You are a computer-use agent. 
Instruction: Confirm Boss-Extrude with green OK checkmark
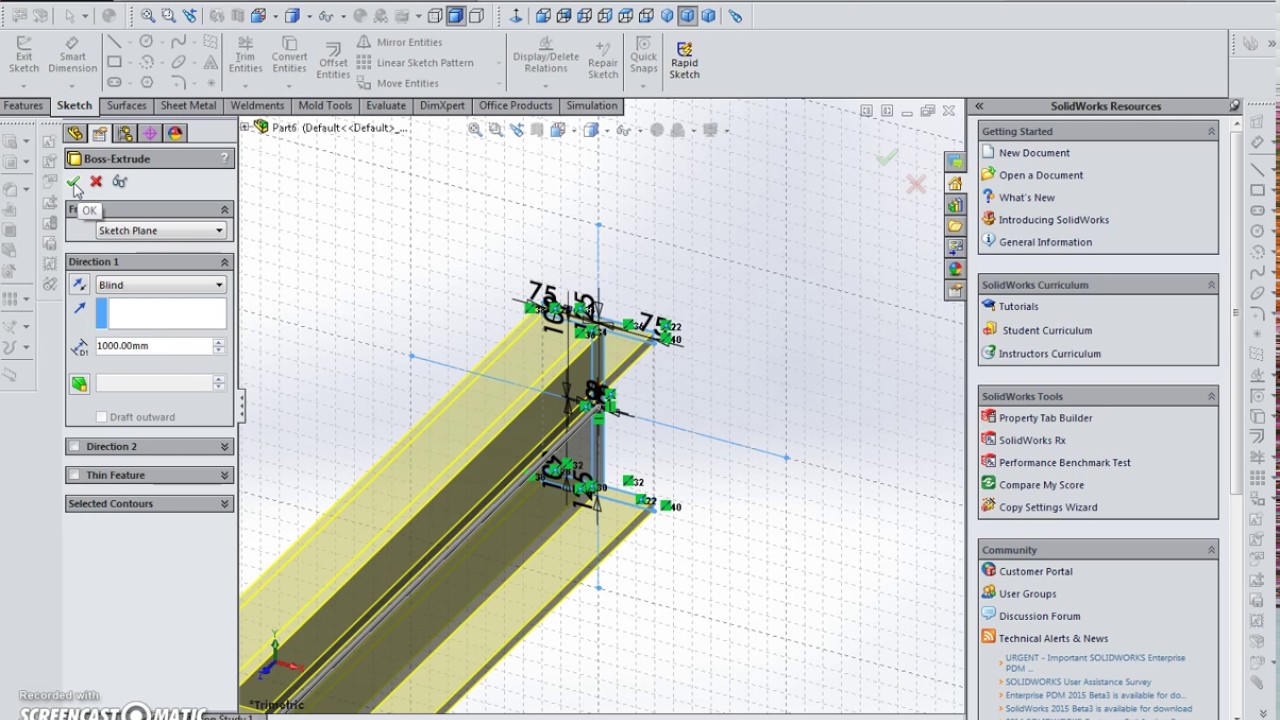click(x=74, y=182)
